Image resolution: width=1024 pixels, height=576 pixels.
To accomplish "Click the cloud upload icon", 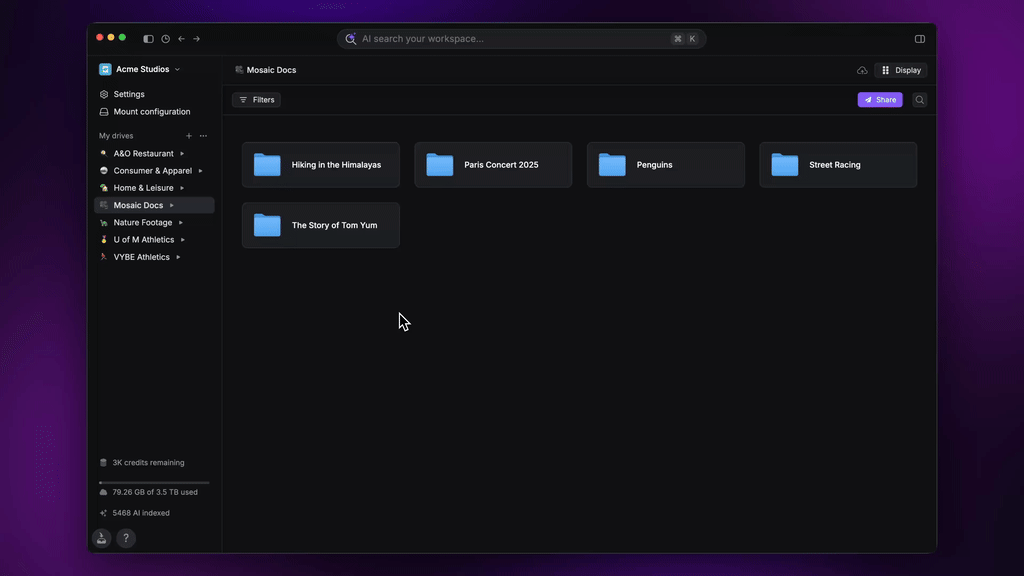I will click(862, 70).
